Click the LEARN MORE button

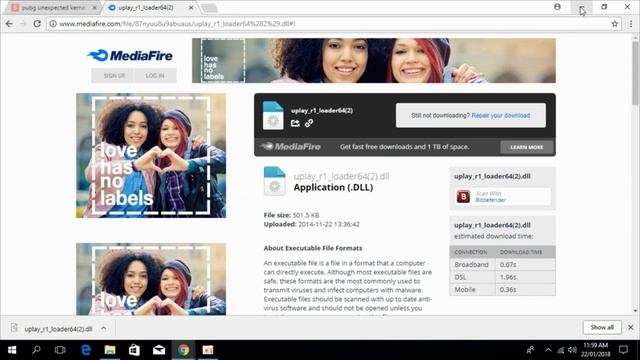527,147
